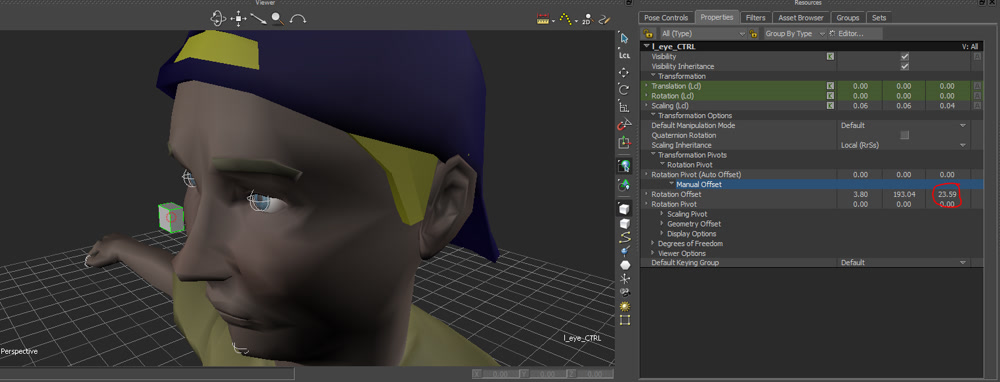
Task: Switch to the Sets tab
Action: click(x=879, y=18)
